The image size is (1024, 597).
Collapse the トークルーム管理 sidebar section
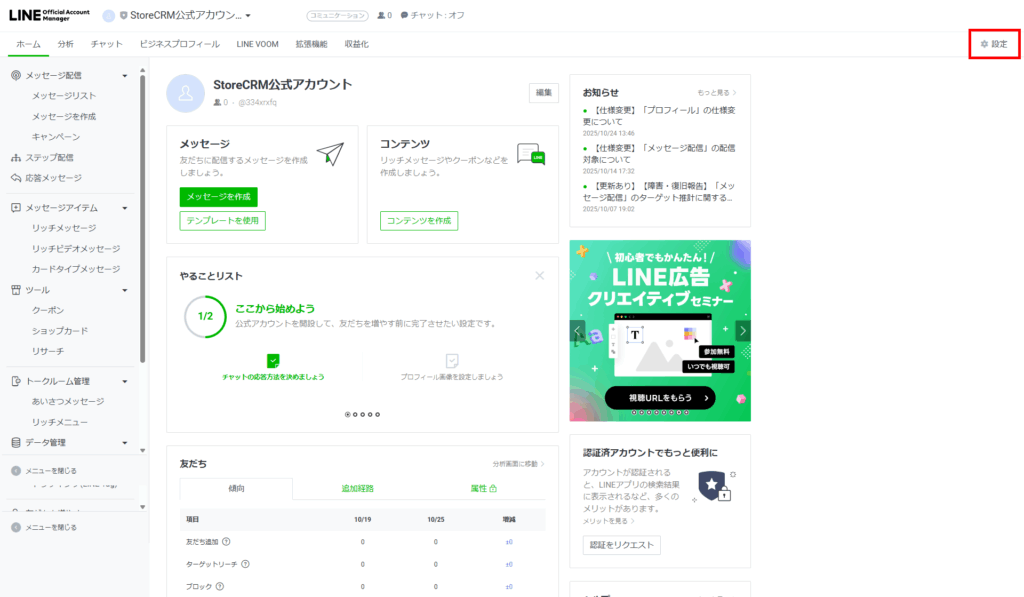click(x=125, y=381)
